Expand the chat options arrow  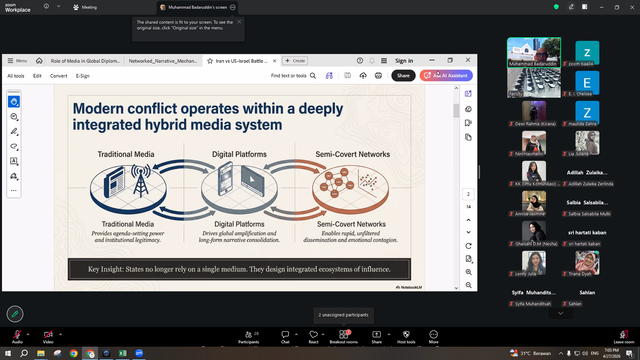(x=296, y=334)
